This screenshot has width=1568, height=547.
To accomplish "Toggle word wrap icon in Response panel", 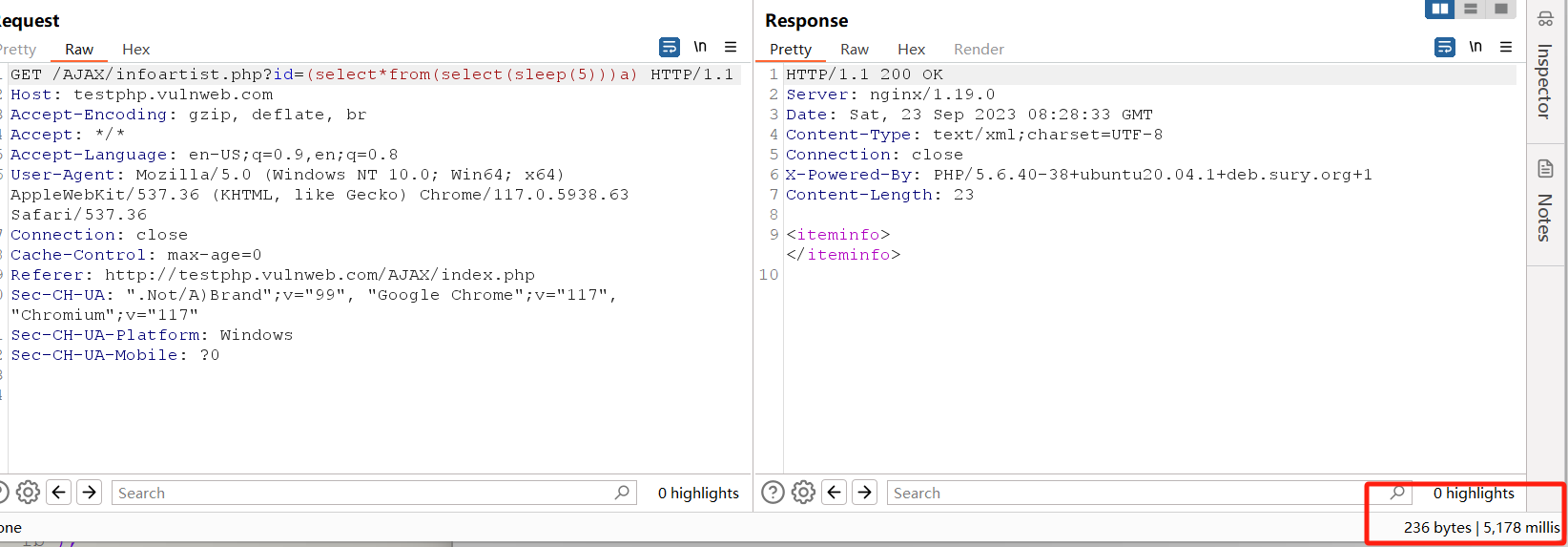I will 1445,47.
